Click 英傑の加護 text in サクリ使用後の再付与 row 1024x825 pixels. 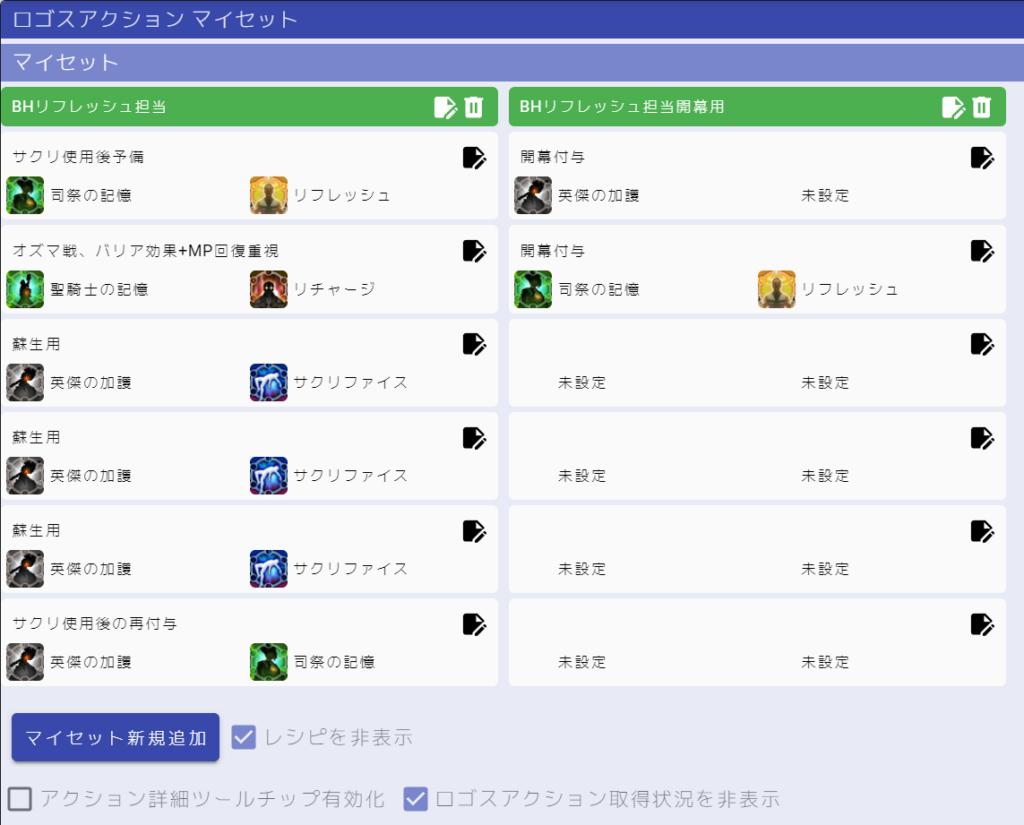click(x=91, y=662)
